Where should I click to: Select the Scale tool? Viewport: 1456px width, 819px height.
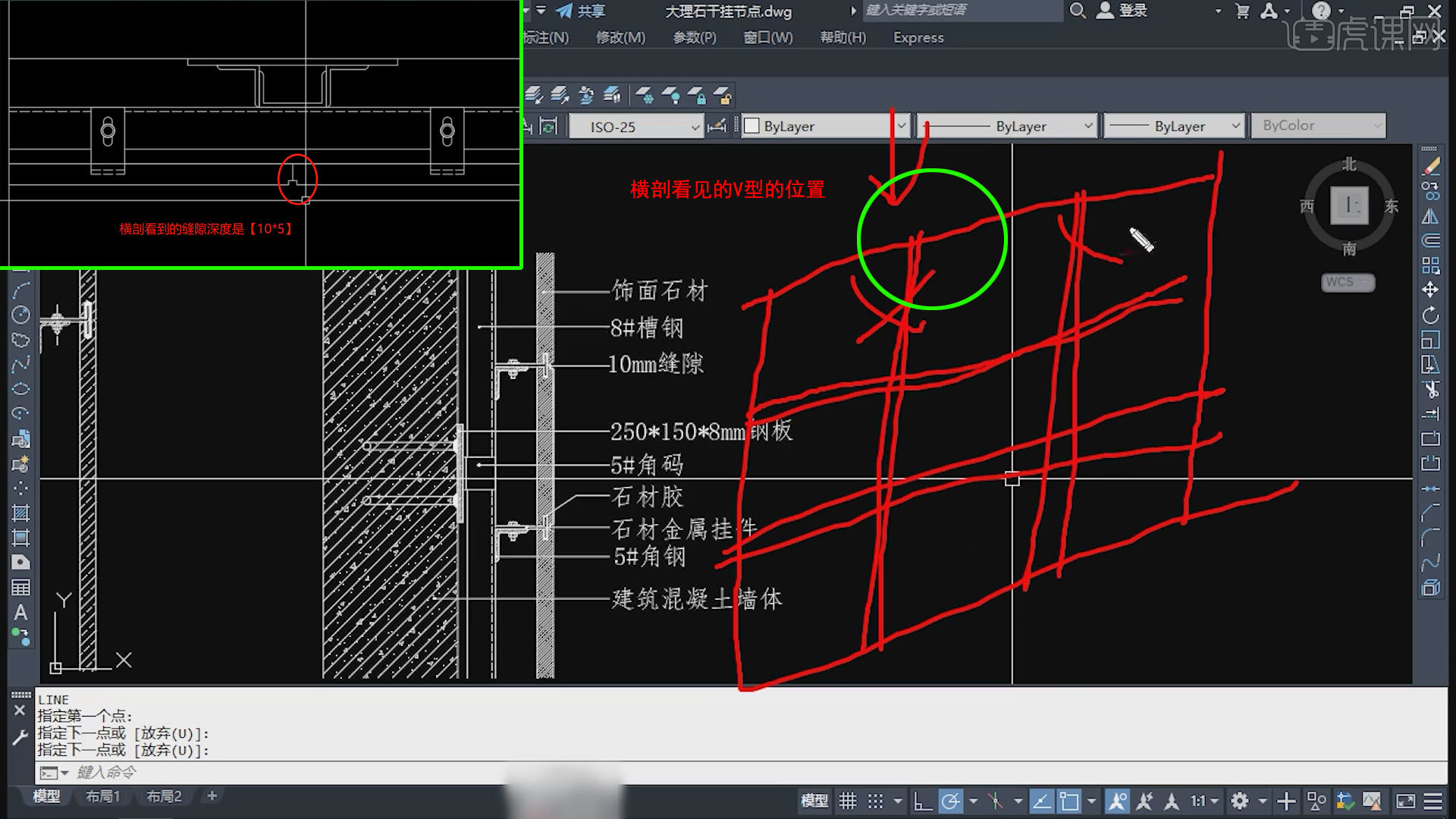pos(1430,340)
